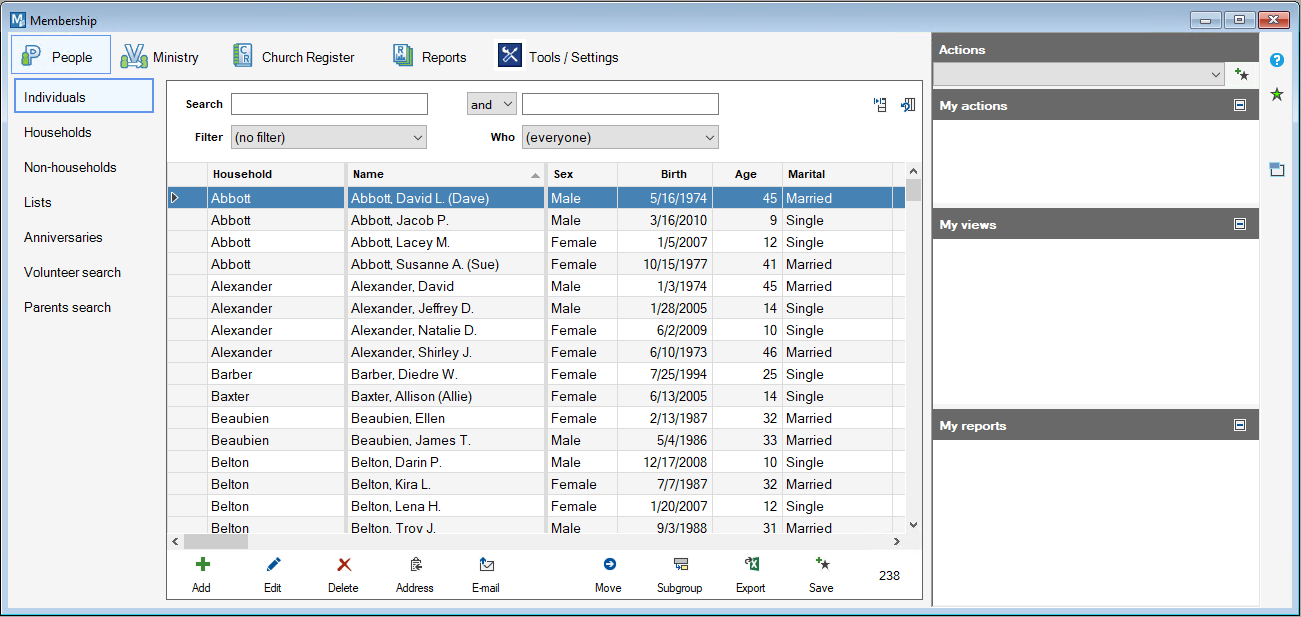Click the E-mail icon
Viewport: 1301px width, 617px height.
(x=486, y=565)
